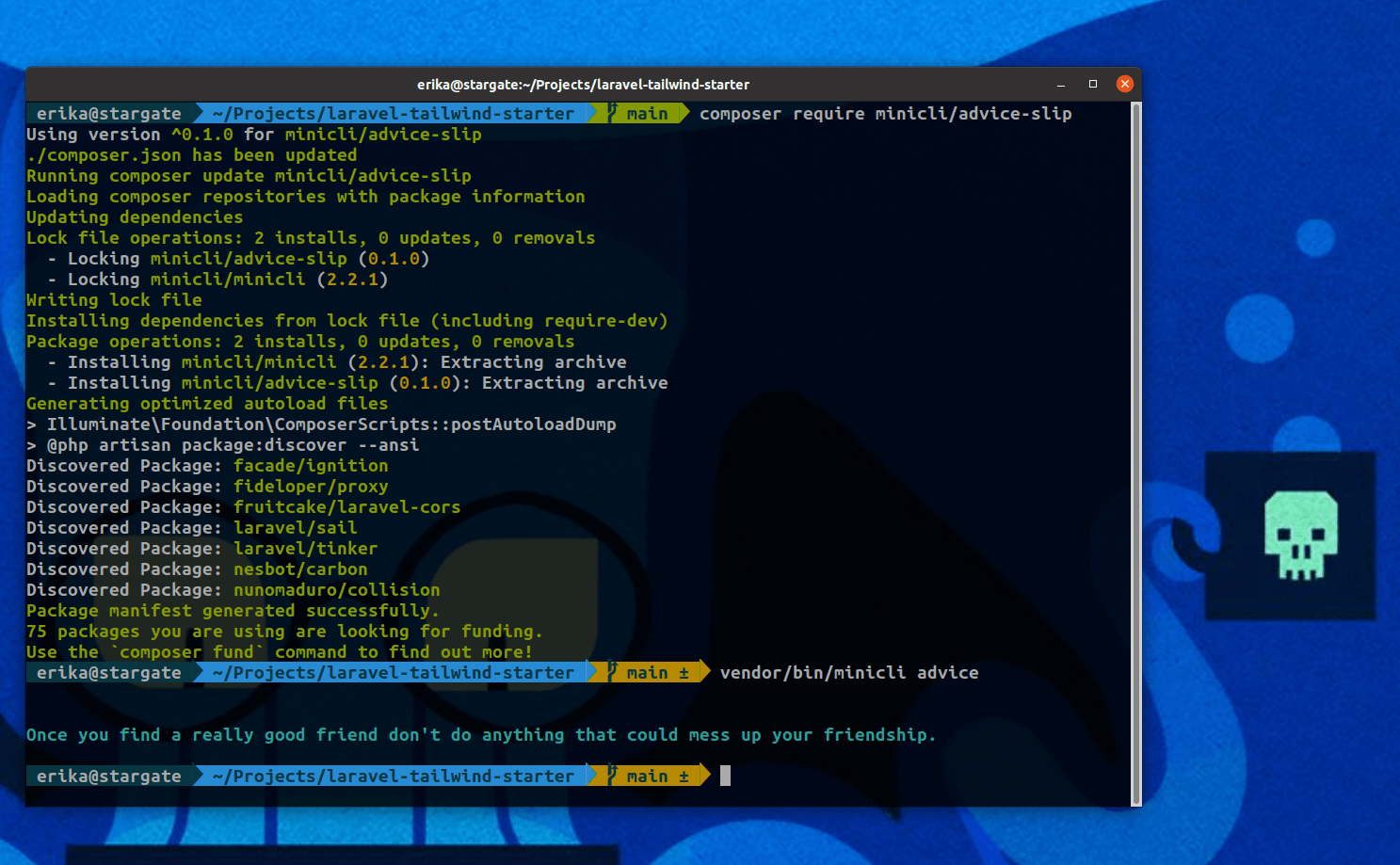Click the ± symbol in the last prompt segment
This screenshot has width=1400, height=865.
click(684, 776)
